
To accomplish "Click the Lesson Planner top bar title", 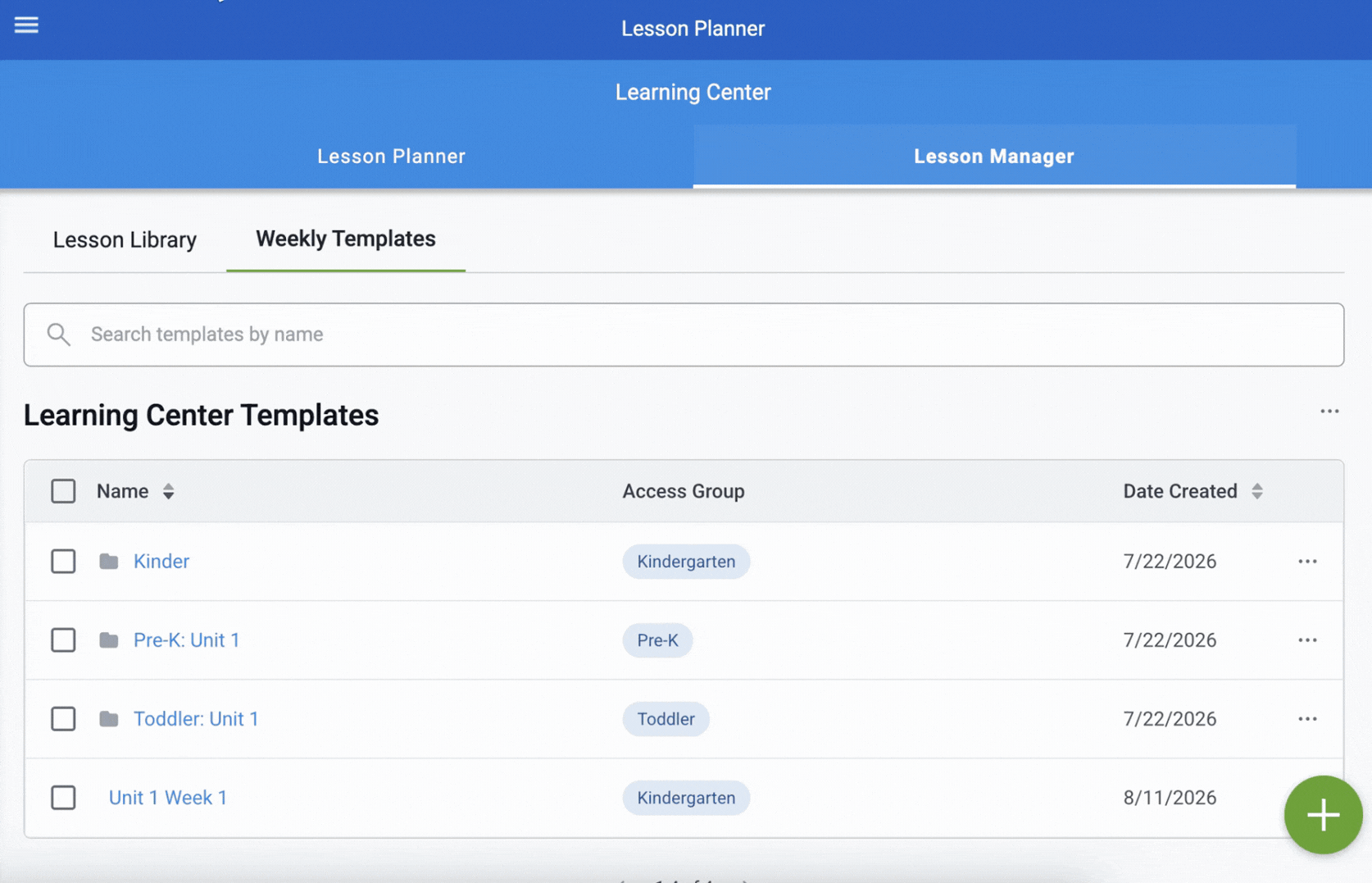I will 693,28.
